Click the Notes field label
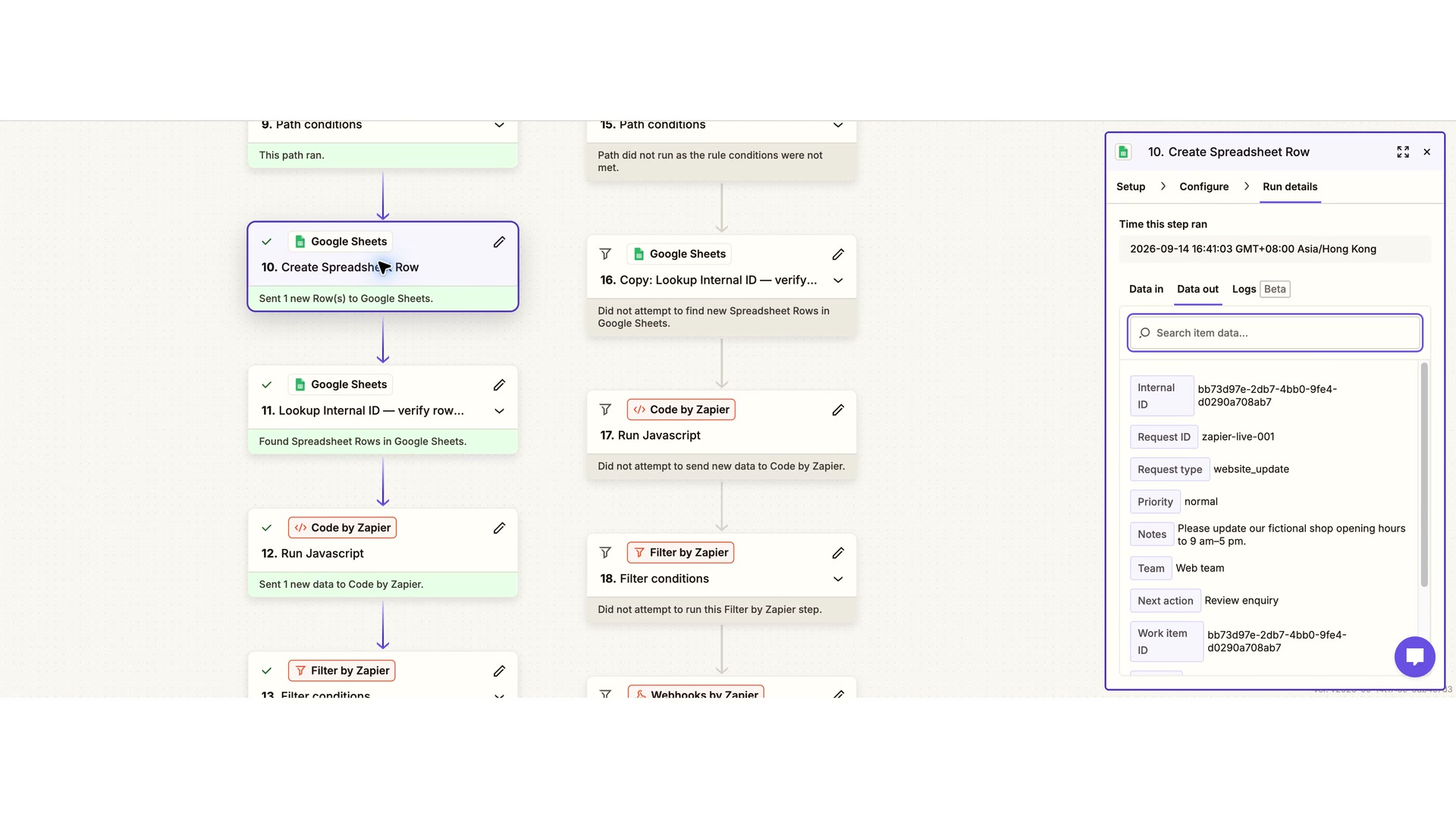The image size is (1456, 819). [1152, 535]
